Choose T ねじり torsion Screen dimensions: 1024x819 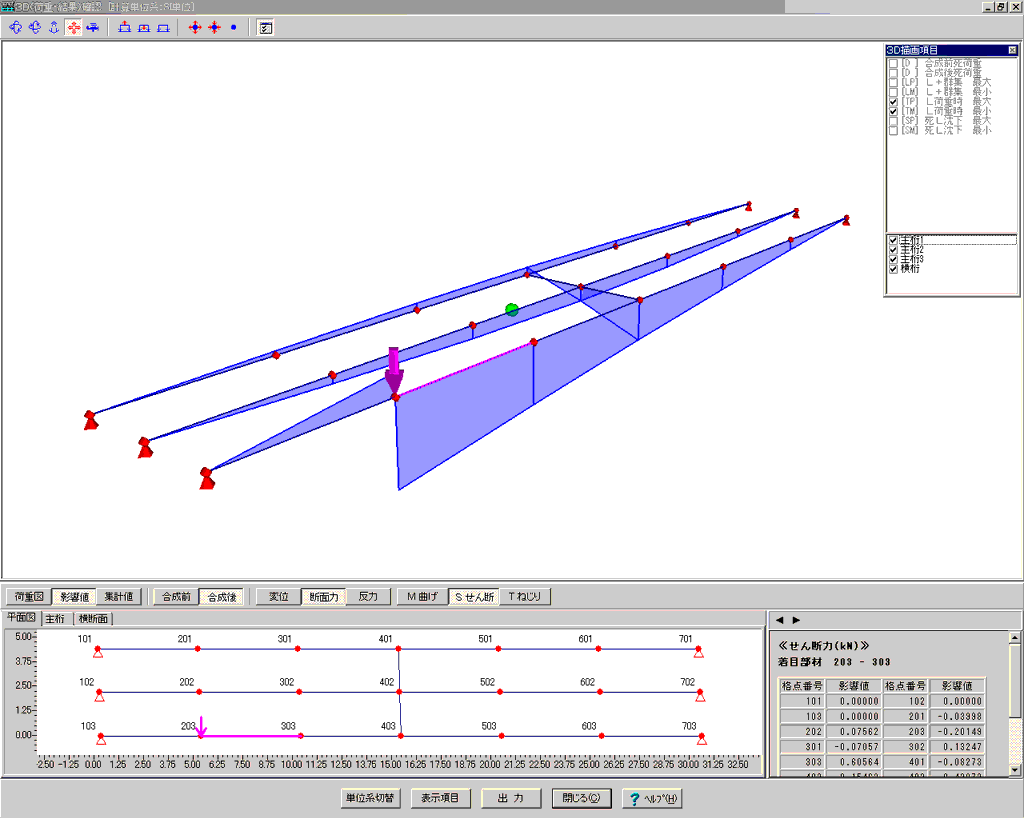(525, 596)
